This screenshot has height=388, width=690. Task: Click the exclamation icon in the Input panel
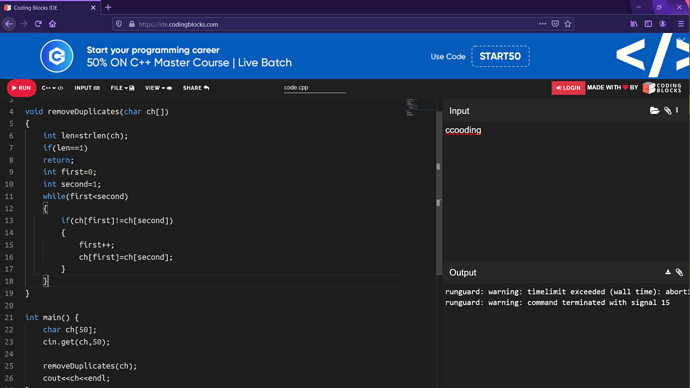[677, 110]
